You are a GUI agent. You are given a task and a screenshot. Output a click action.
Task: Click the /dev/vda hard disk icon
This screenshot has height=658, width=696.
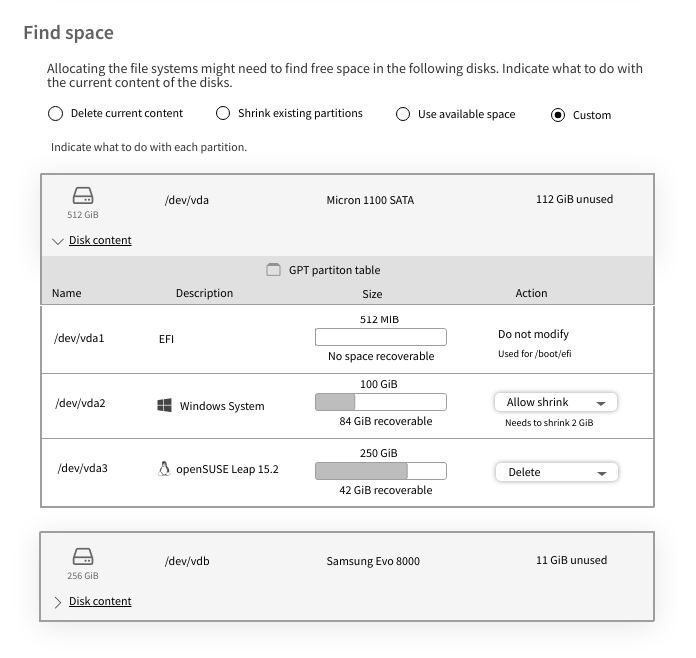[83, 196]
